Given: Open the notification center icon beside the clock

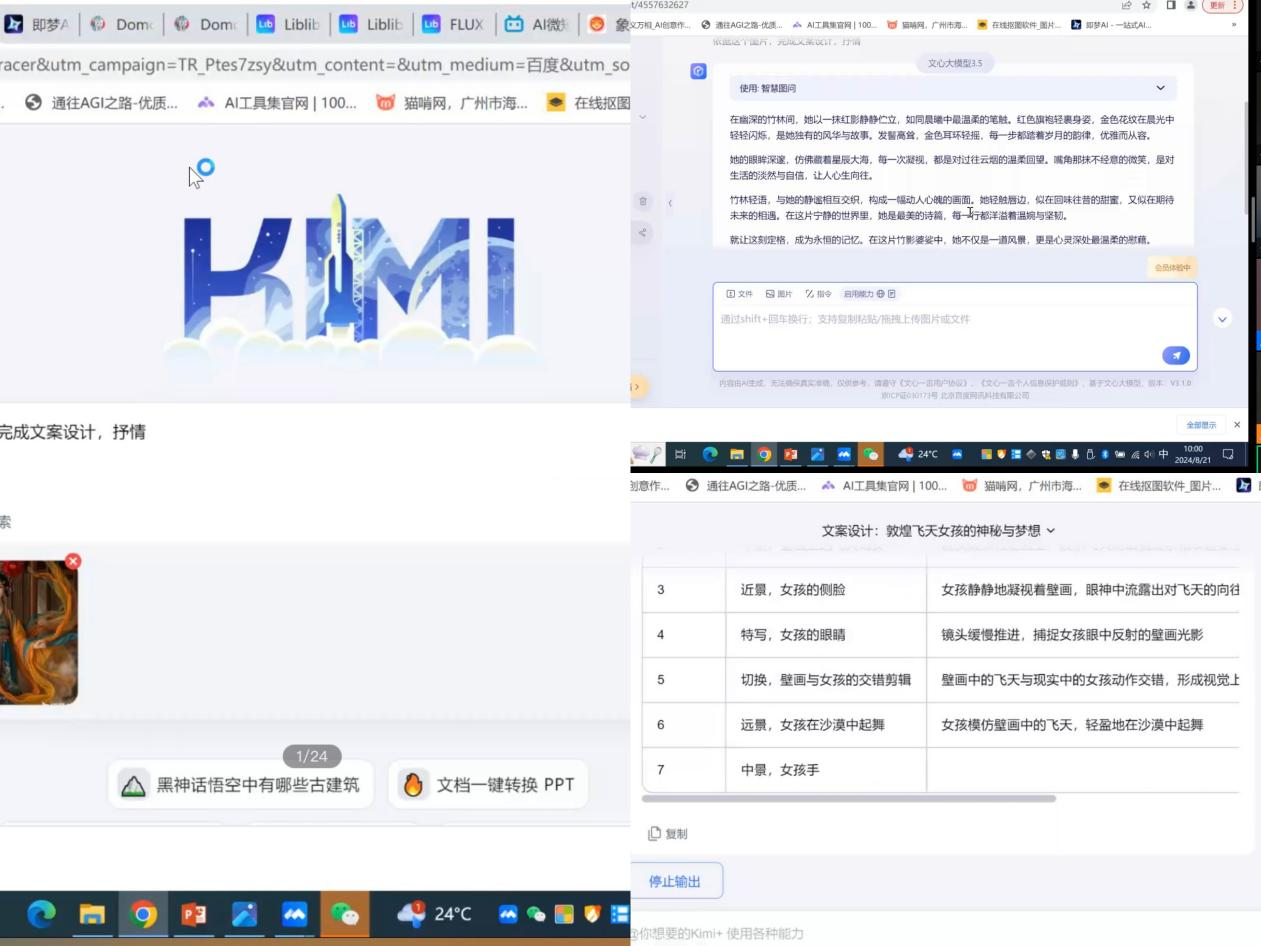Looking at the screenshot, I should 1228,454.
